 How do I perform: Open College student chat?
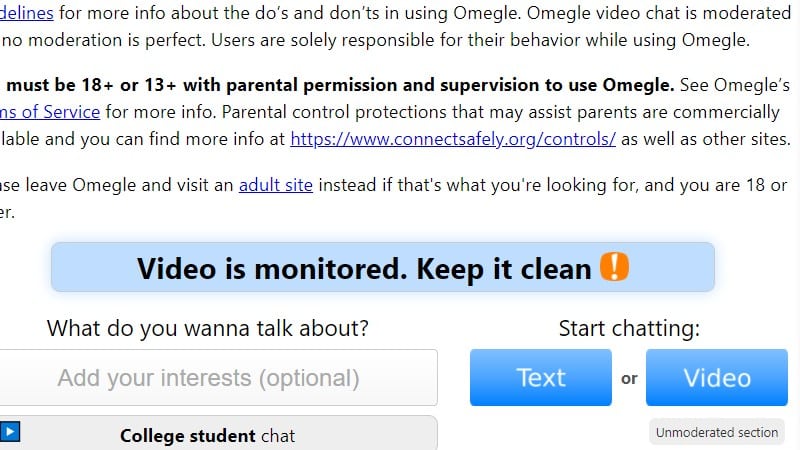(x=208, y=435)
